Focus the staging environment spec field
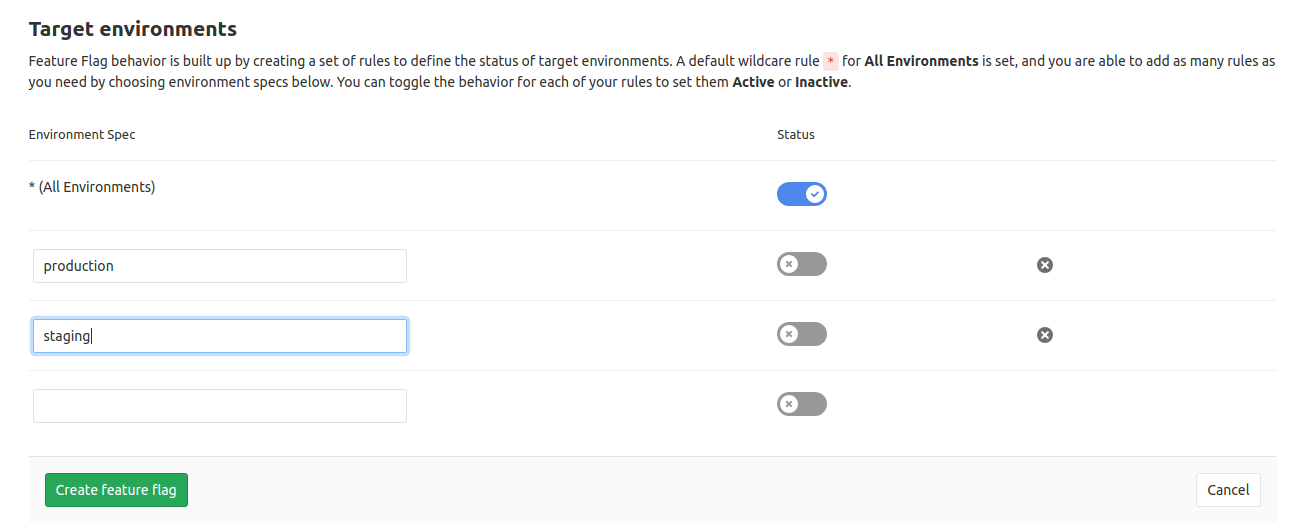Image resolution: width=1303 pixels, height=532 pixels. [220, 336]
